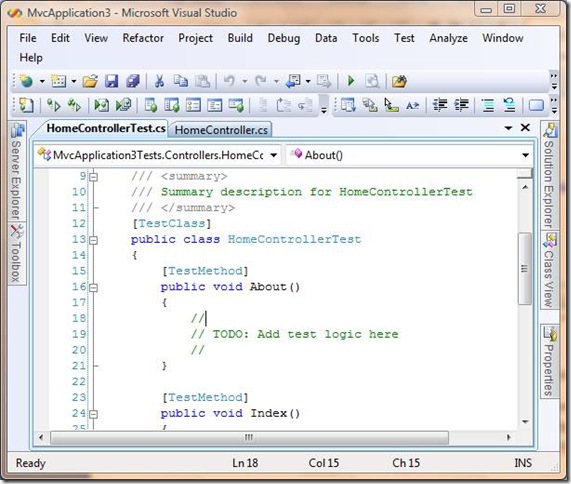
Task: Collapse the summary comment outline at line 9
Action: pyautogui.click(x=94, y=177)
